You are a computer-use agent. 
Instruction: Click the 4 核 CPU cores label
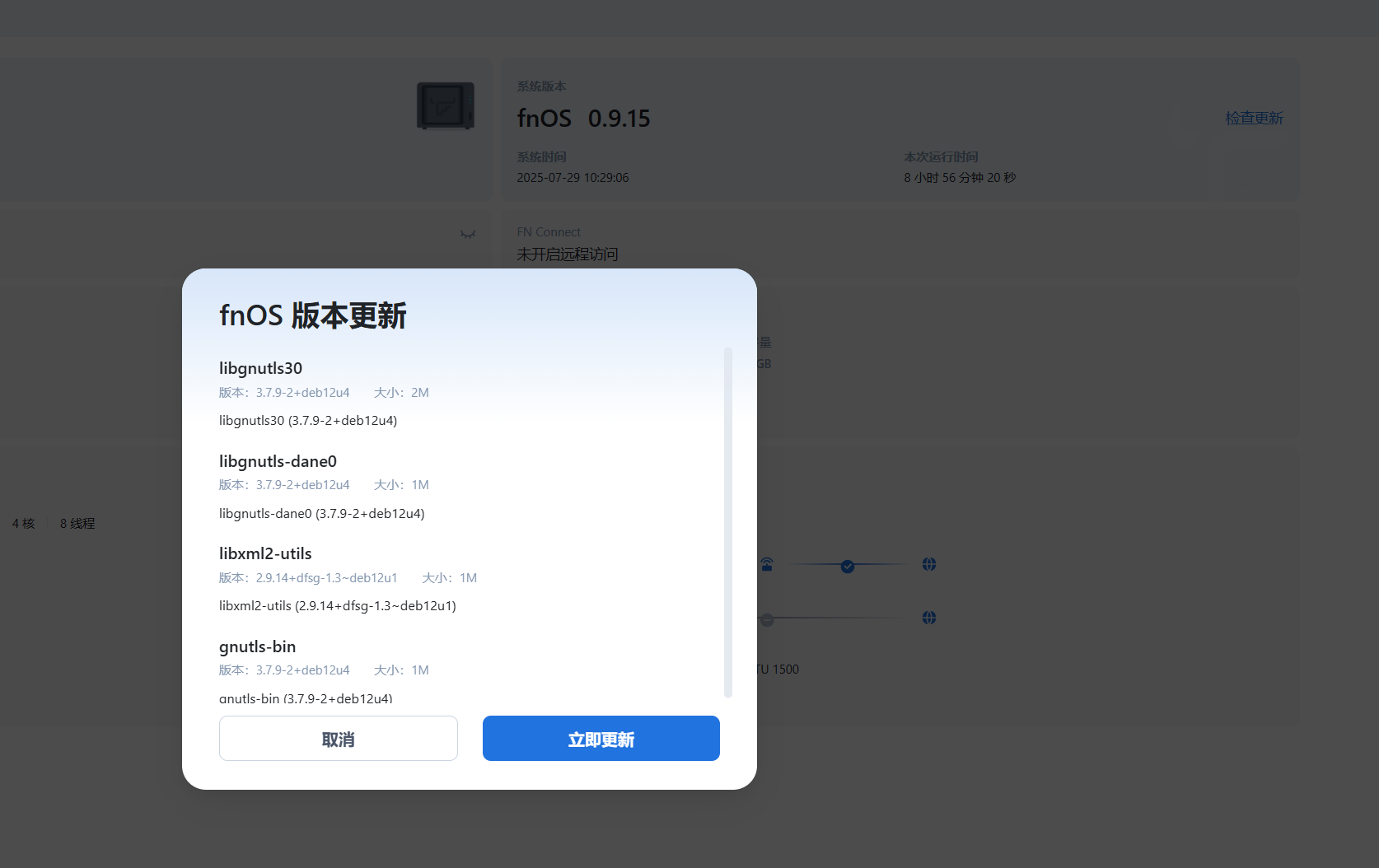tap(23, 524)
